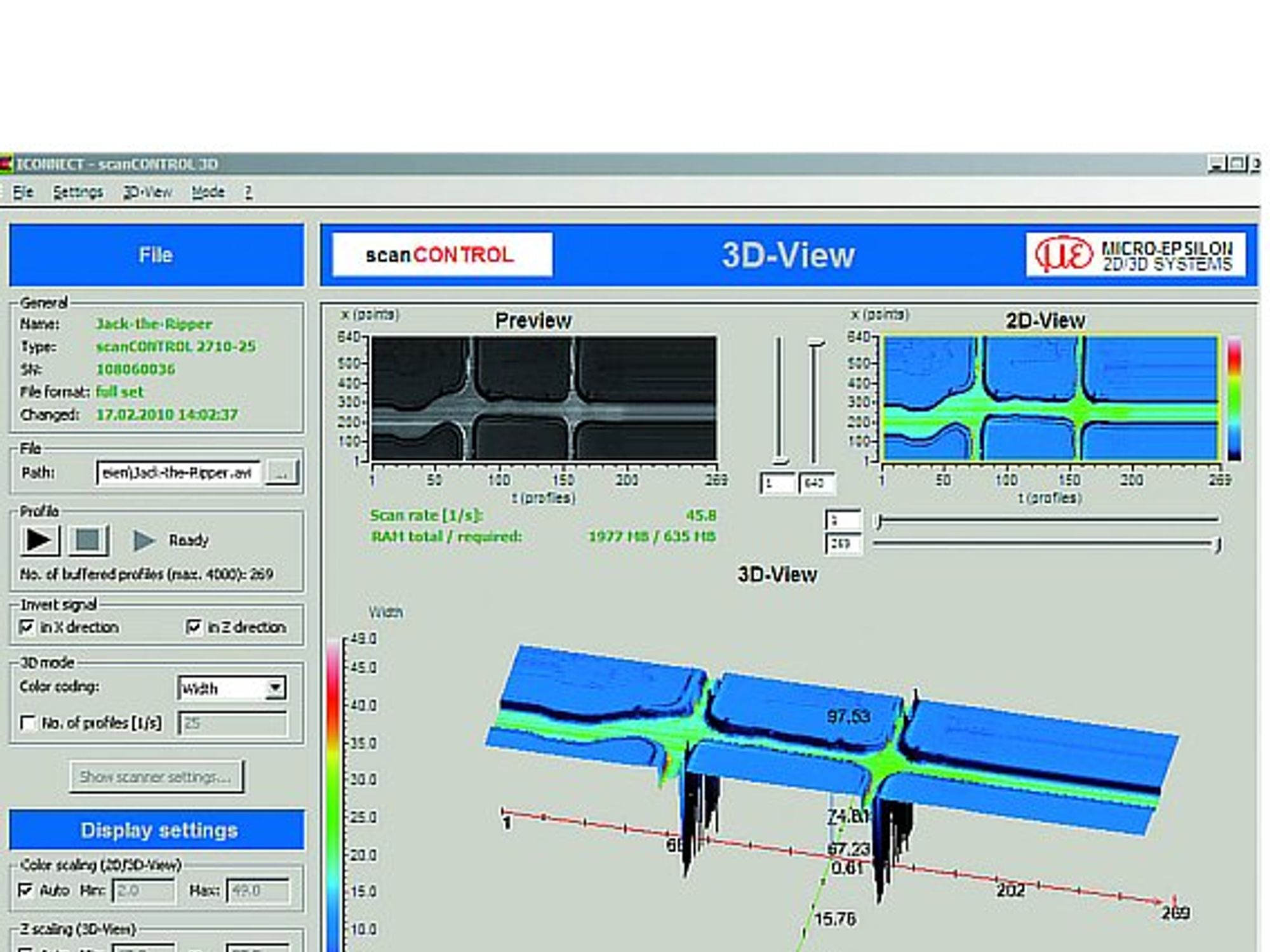Maximize the scanCONTROL 3D window
The image size is (1270, 952).
pyautogui.click(x=1236, y=164)
